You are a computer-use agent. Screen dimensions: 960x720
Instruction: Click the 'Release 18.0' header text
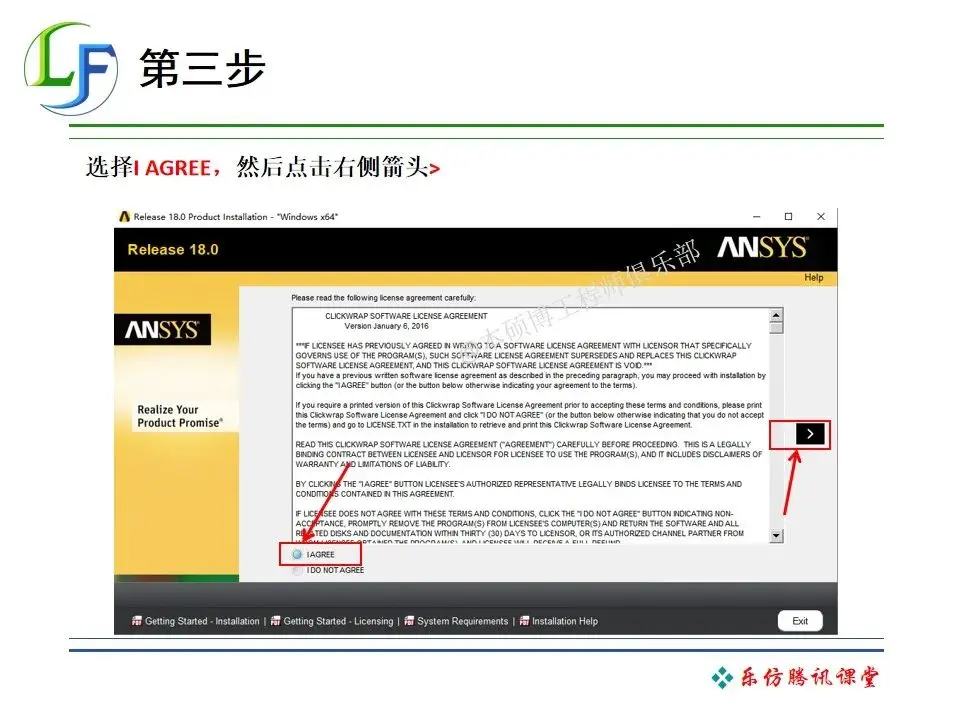click(173, 250)
